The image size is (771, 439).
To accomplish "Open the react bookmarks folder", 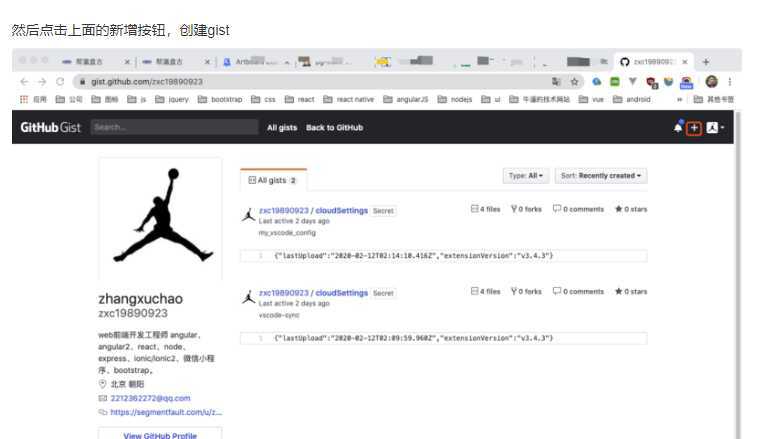I will pyautogui.click(x=299, y=99).
